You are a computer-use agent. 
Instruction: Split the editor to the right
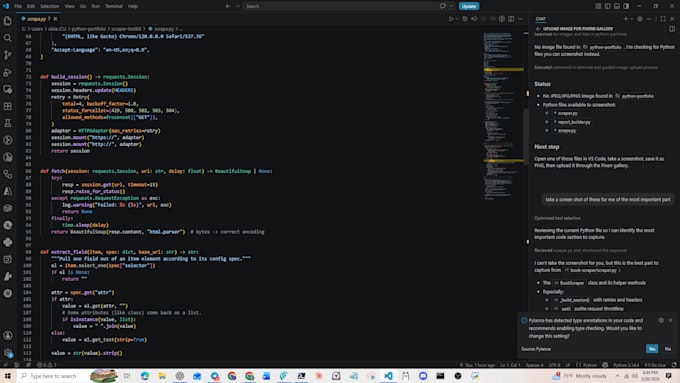click(x=511, y=19)
